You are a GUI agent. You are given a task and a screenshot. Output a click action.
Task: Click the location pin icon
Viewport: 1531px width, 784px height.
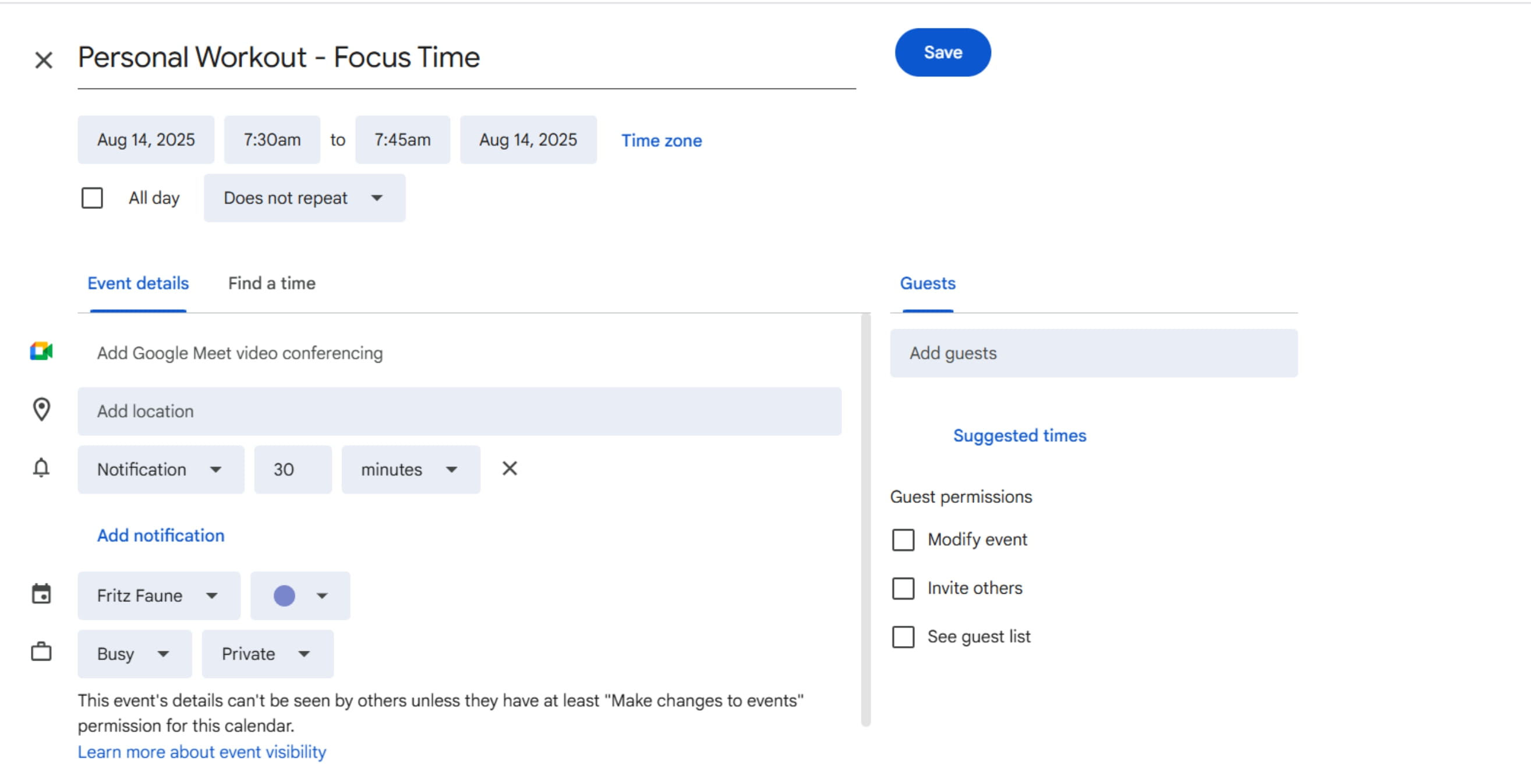tap(41, 410)
